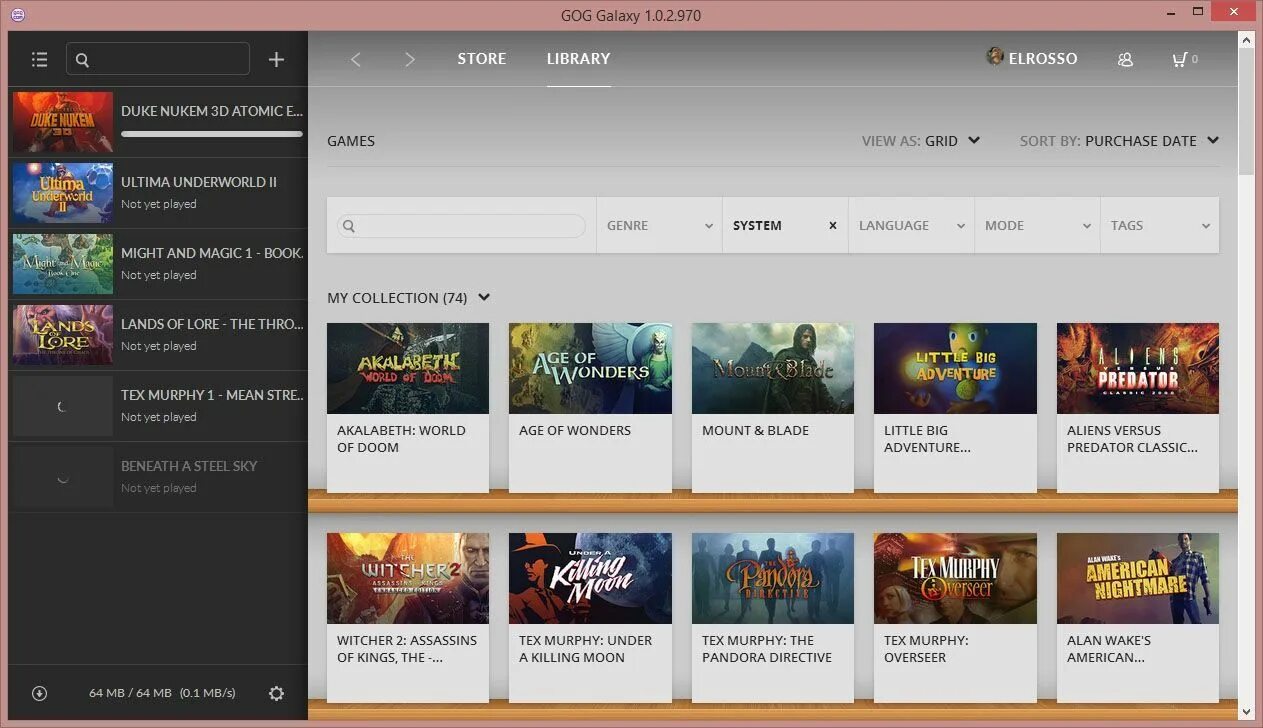
Task: Expand the GENRE filter dropdown
Action: 659,226
